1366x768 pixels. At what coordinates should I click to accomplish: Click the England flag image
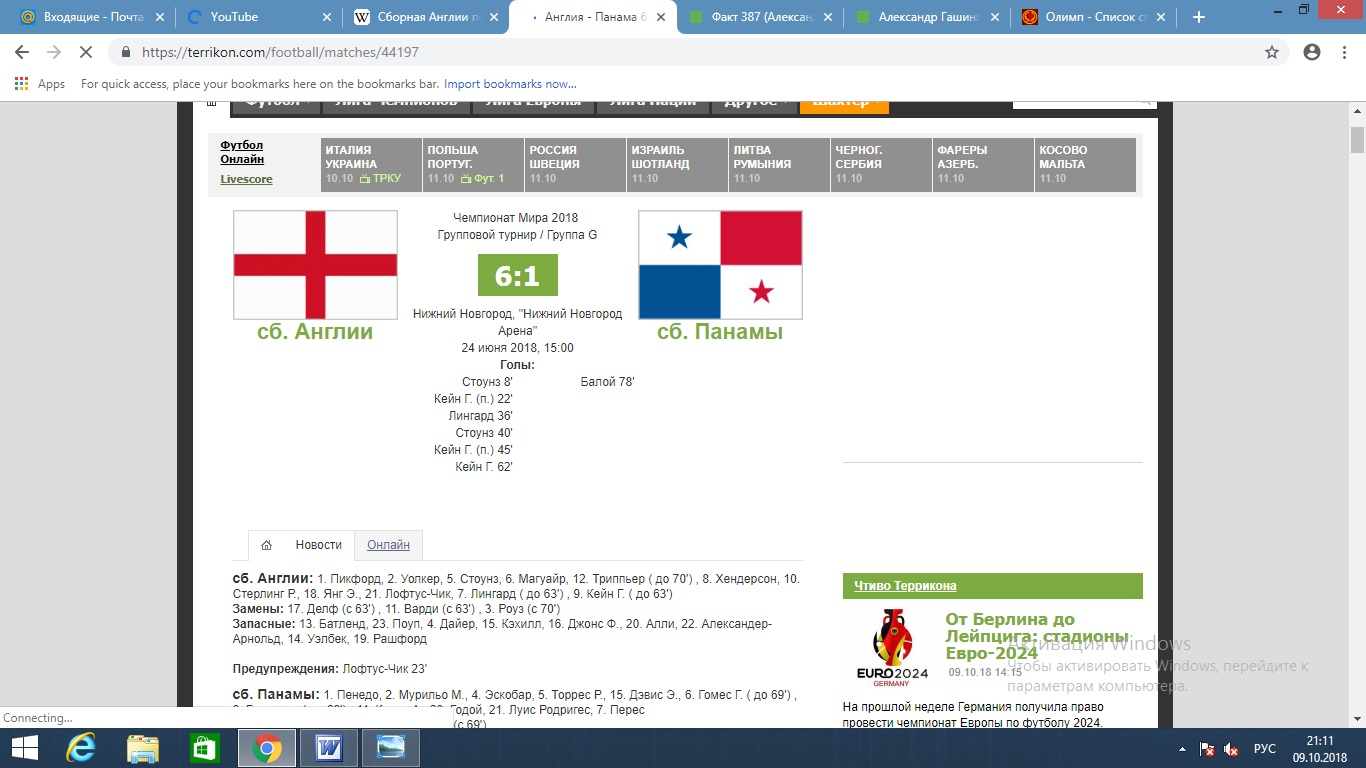(315, 265)
